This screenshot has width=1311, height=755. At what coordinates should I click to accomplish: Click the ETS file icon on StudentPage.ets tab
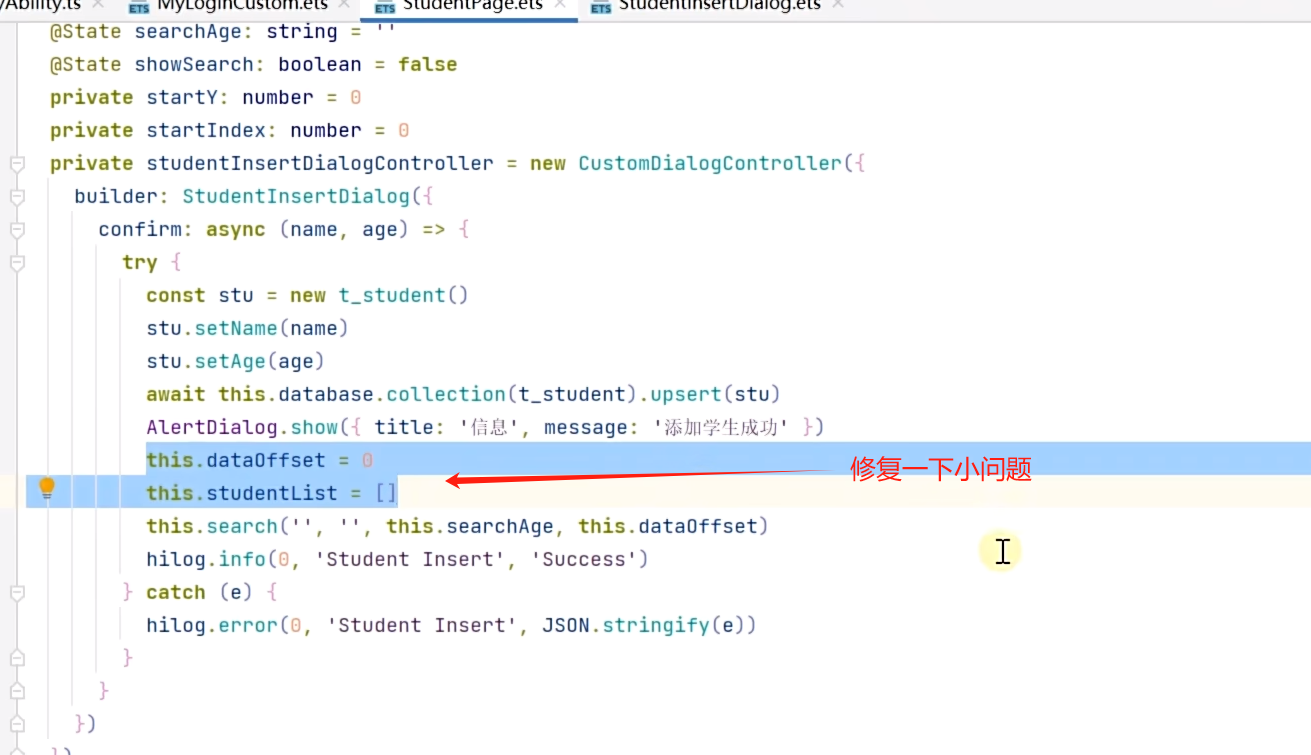(384, 6)
